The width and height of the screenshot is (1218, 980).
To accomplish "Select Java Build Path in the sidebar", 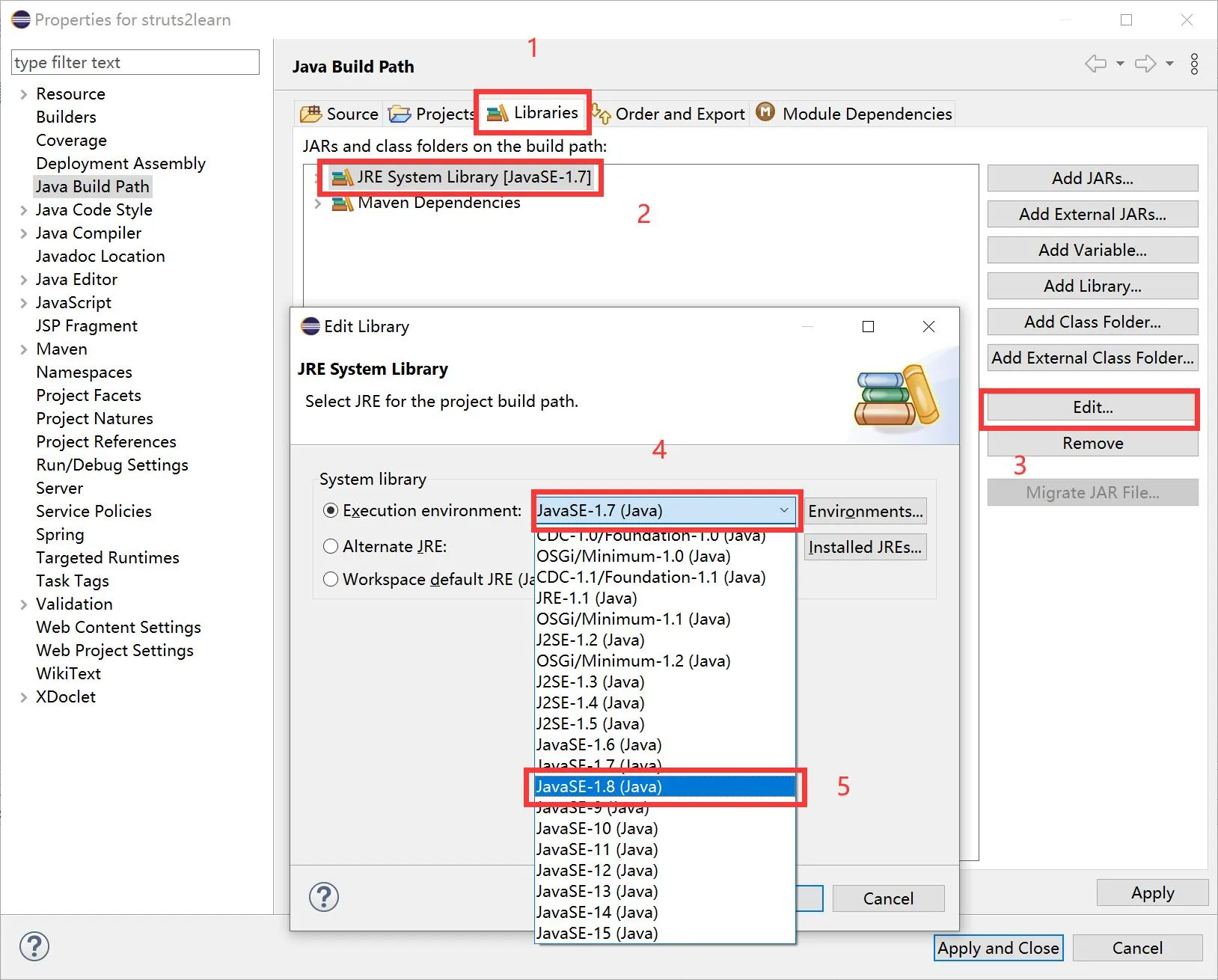I will click(x=93, y=186).
